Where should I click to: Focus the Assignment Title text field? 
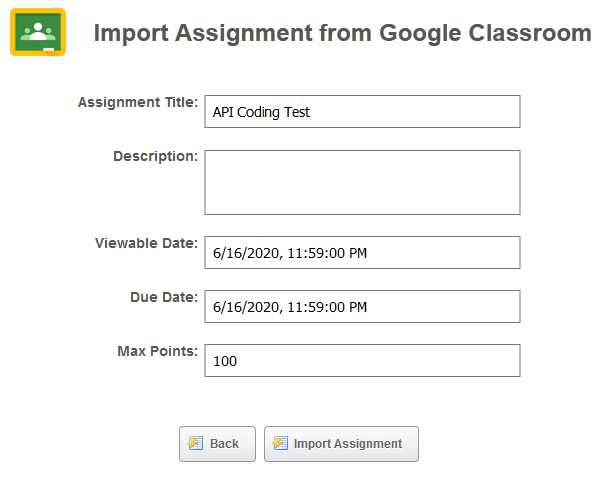pos(362,111)
